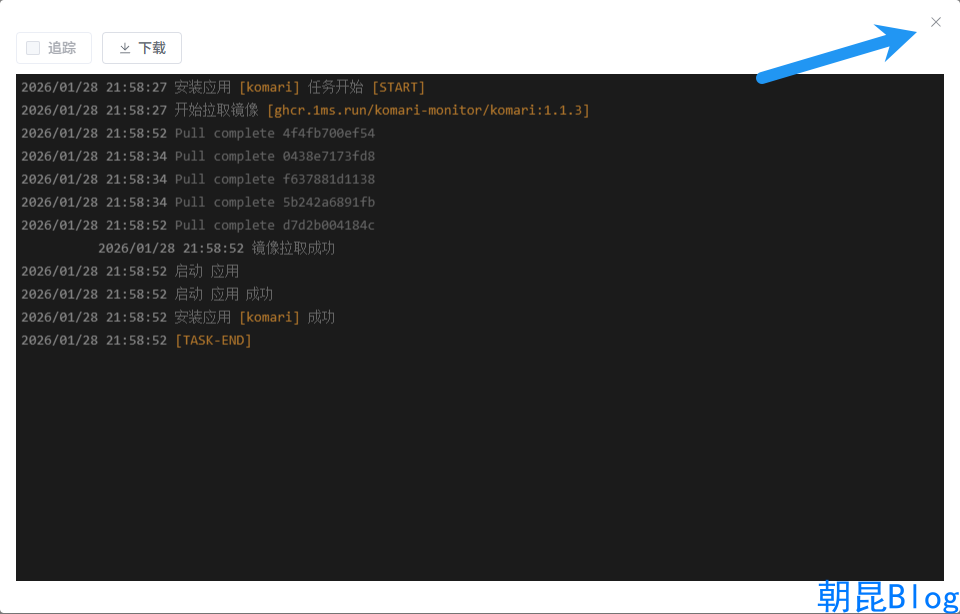Enable the 追踪 checkbox
960x614 pixels.
click(x=33, y=48)
